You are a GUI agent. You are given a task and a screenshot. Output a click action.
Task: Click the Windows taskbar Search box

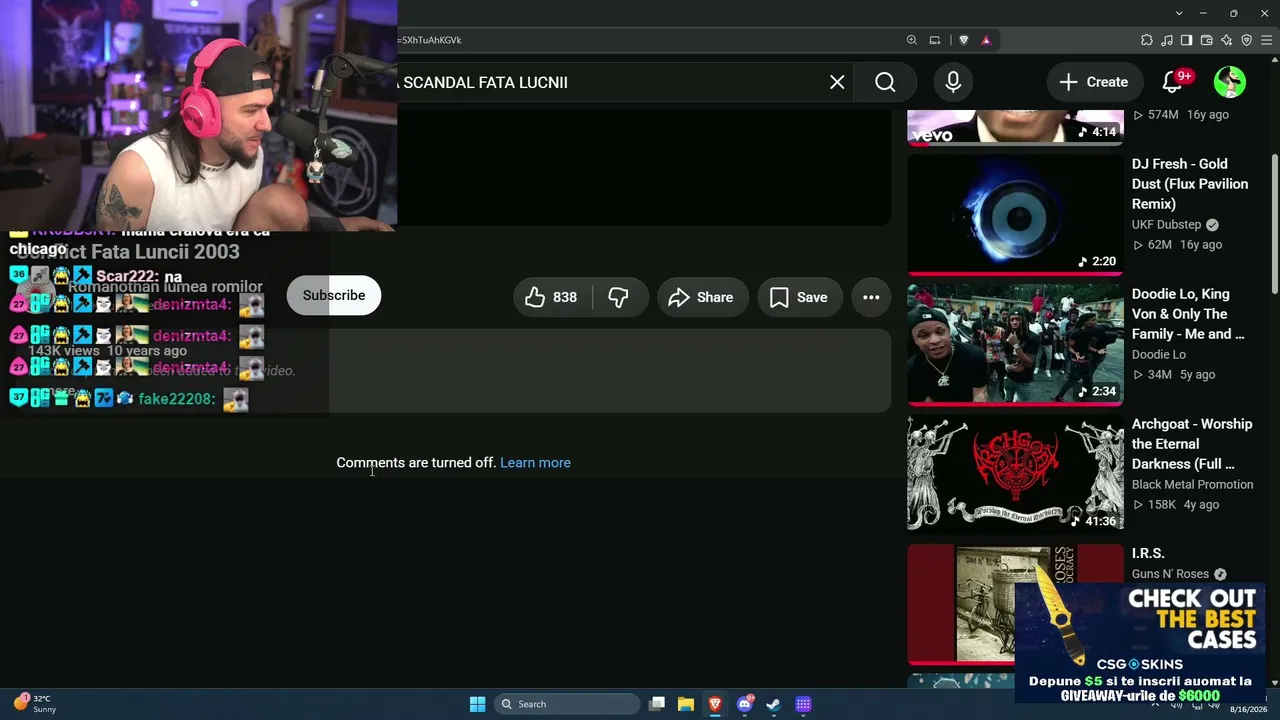point(567,704)
